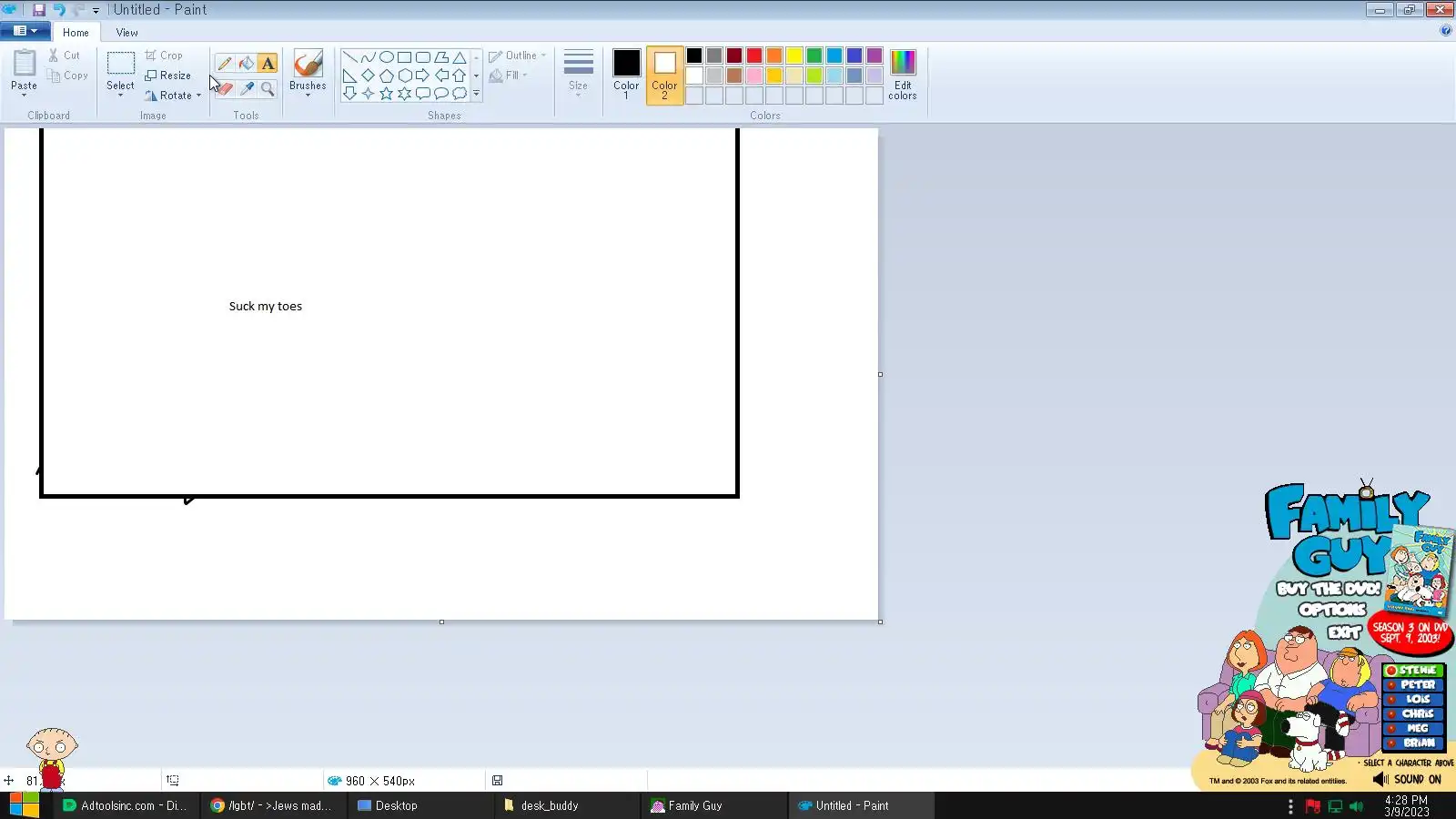This screenshot has width=1456, height=819.
Task: Switch to Adtoolsinc.com taskbar window
Action: (x=126, y=806)
